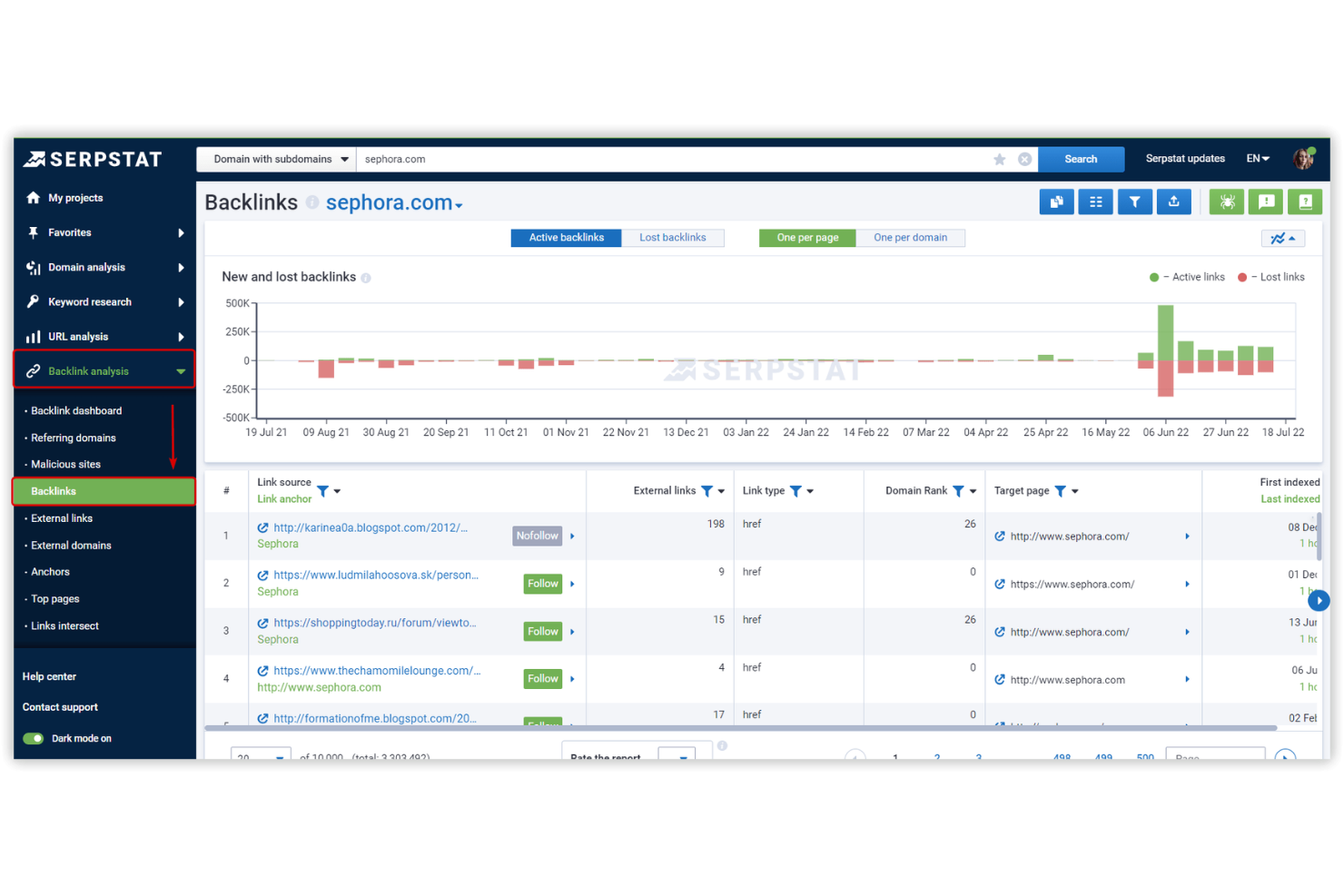
Task: Click the copy report icon
Action: point(1056,202)
